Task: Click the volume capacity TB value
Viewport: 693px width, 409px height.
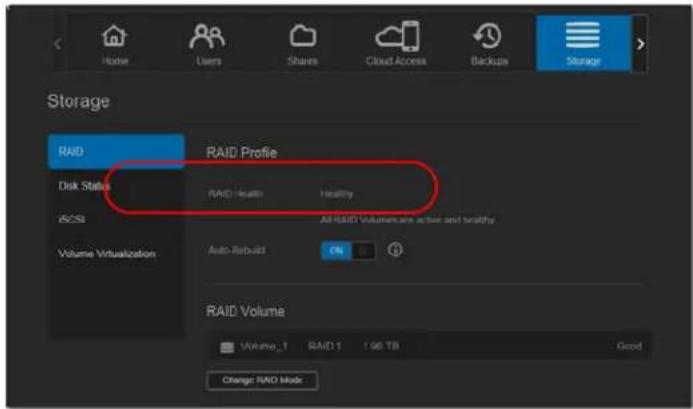Action: [381, 346]
